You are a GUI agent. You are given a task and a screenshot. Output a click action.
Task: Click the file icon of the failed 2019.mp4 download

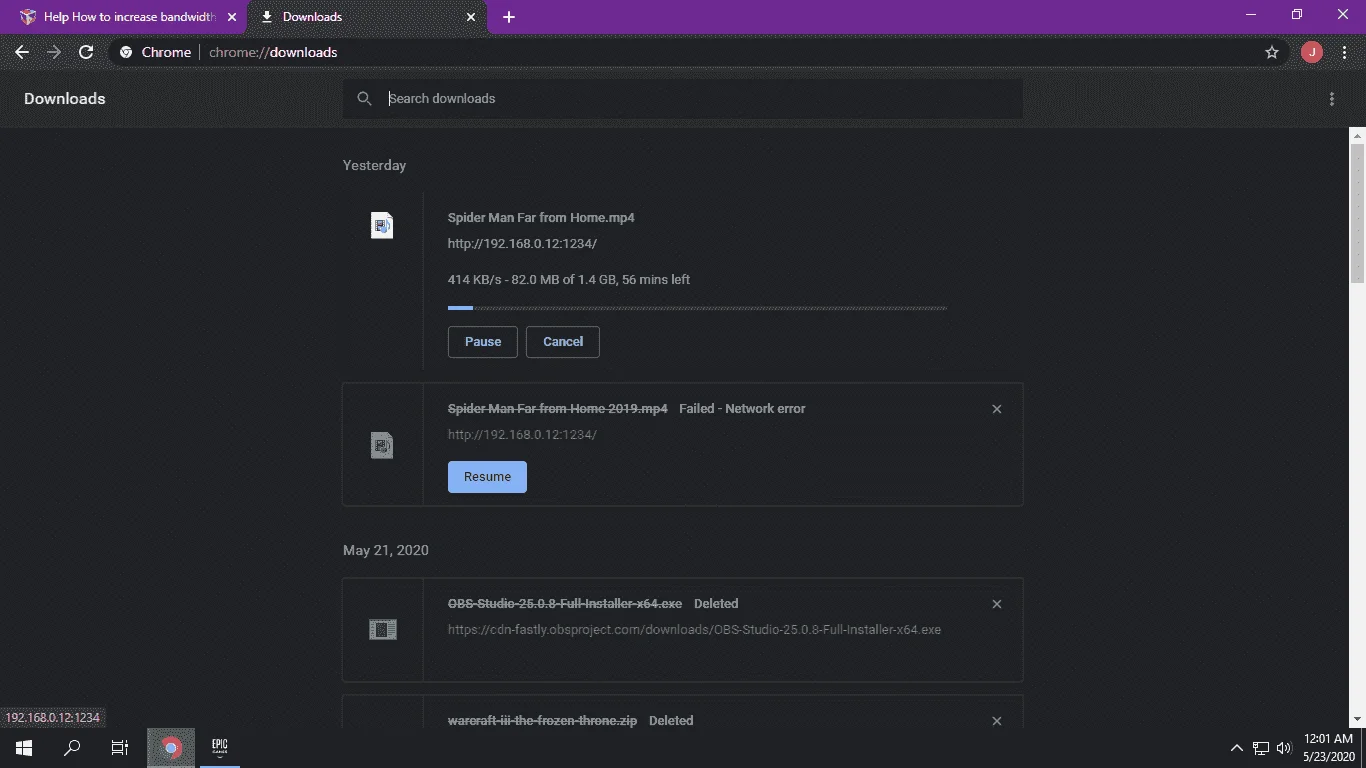pyautogui.click(x=382, y=445)
